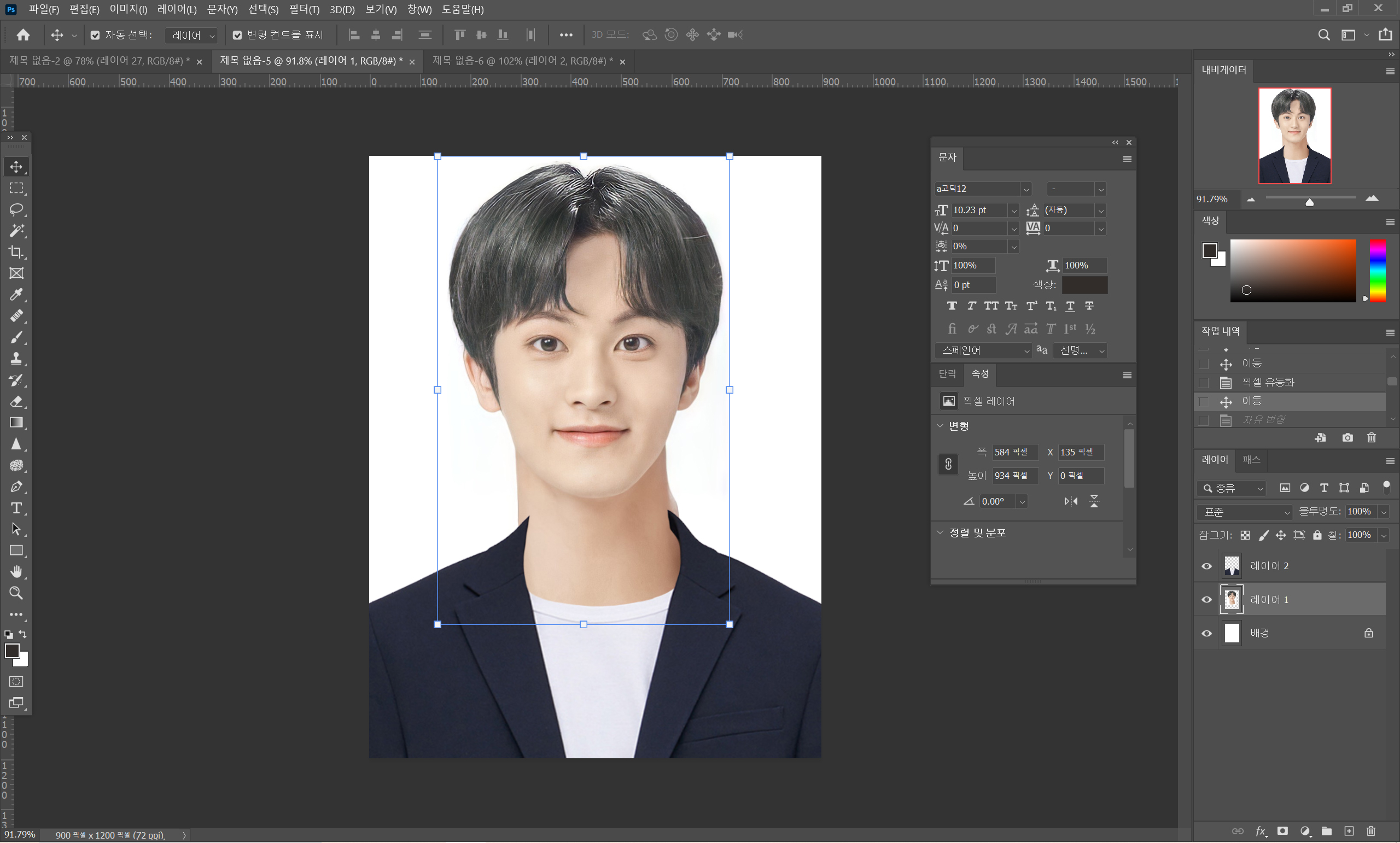Click the 이동 history state entry
Viewport: 1400px width, 843px height.
1251,401
